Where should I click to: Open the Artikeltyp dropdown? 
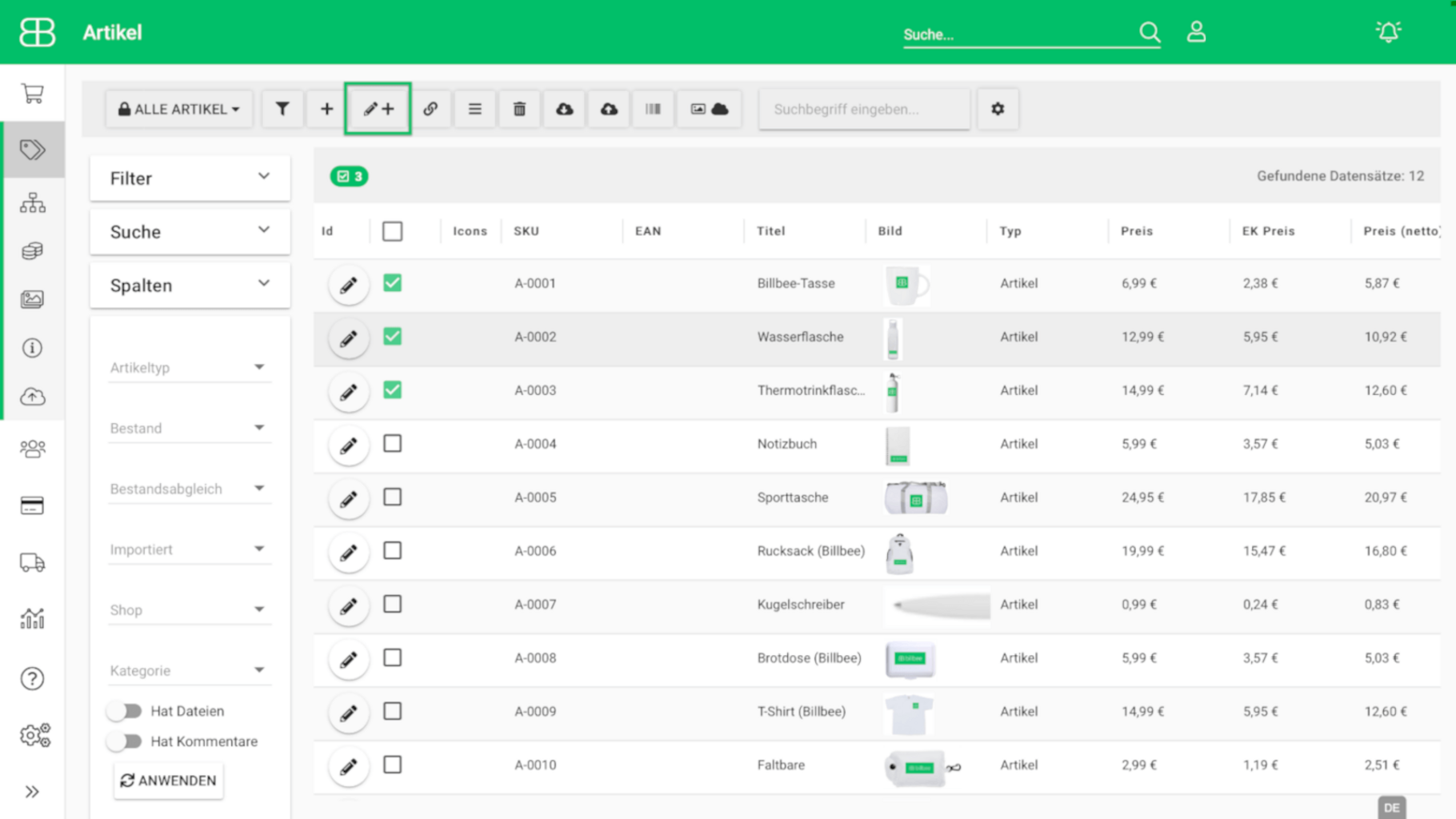pos(189,368)
